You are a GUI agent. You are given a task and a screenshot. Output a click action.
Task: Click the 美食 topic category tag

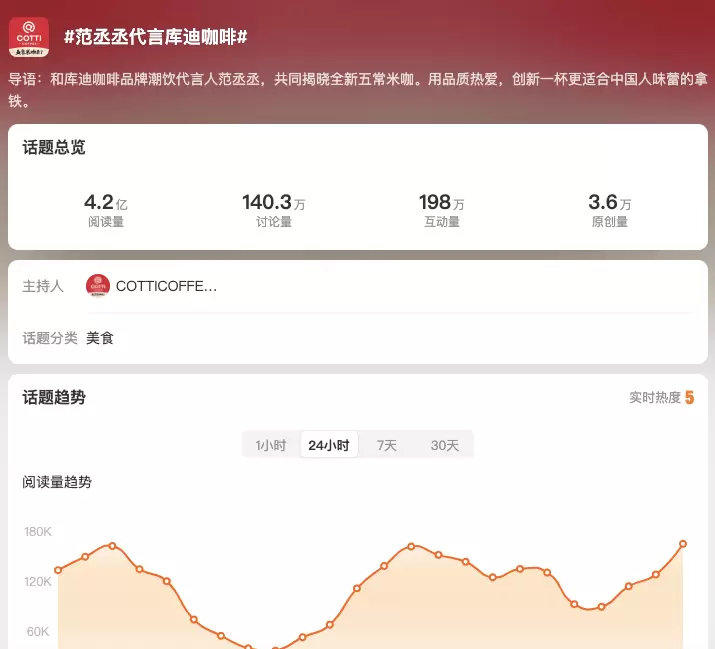(x=100, y=338)
